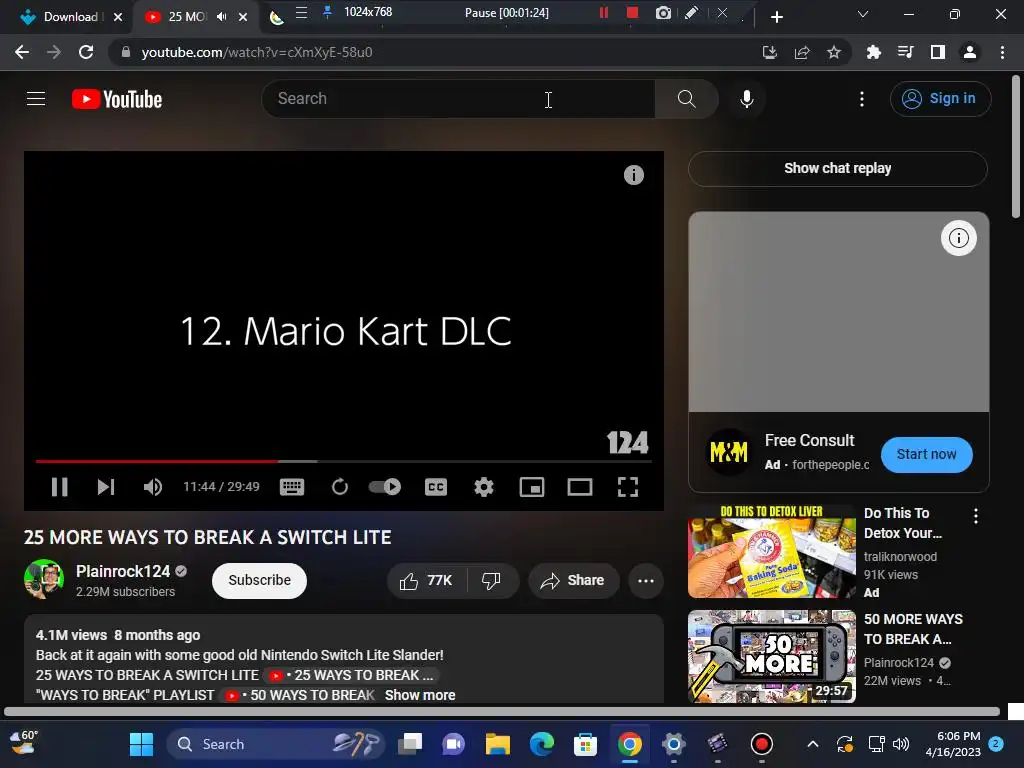Toggle the autoplay switch
The width and height of the screenshot is (1024, 768).
click(385, 487)
